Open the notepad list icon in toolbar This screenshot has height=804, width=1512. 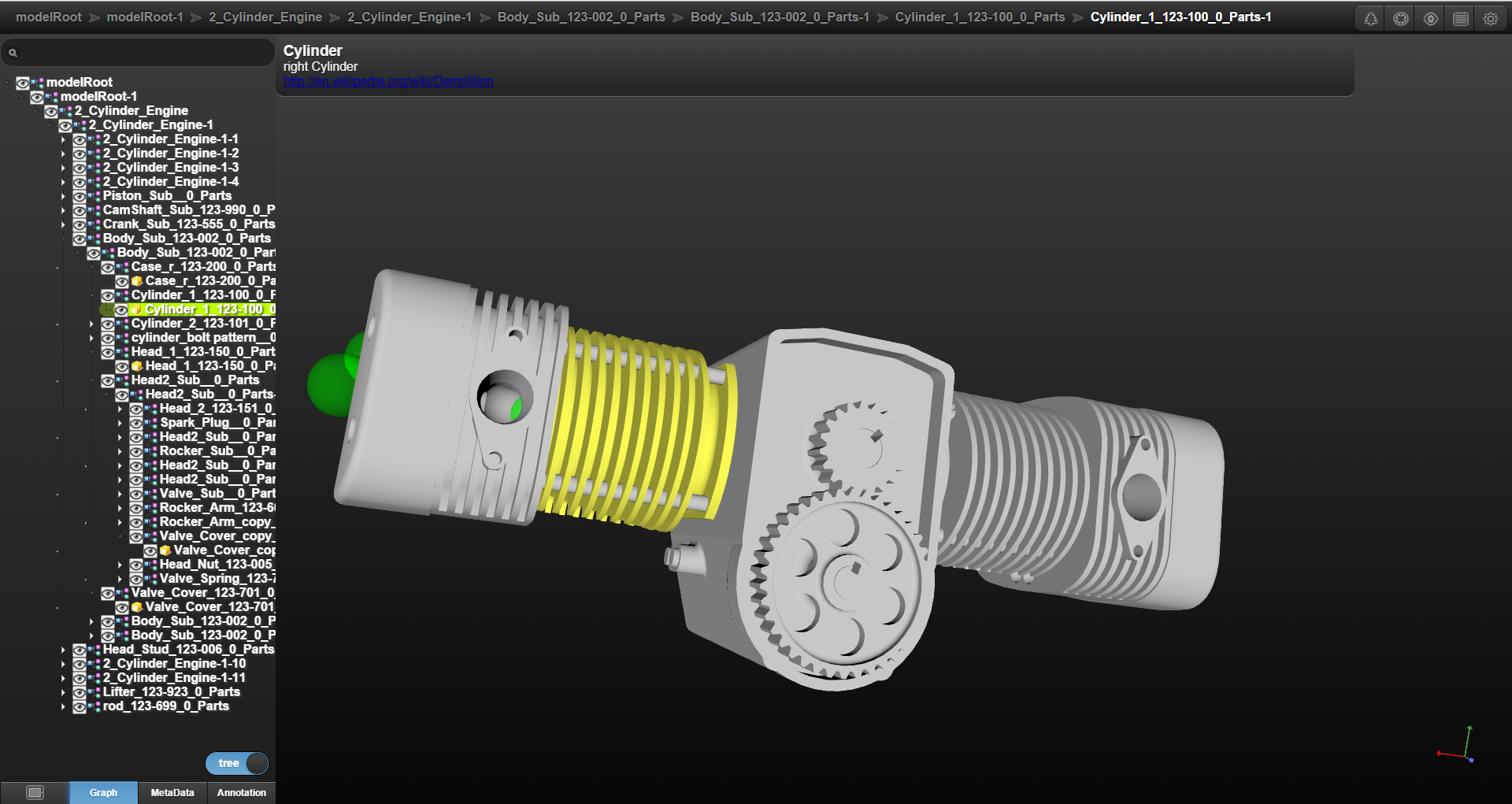click(1461, 19)
